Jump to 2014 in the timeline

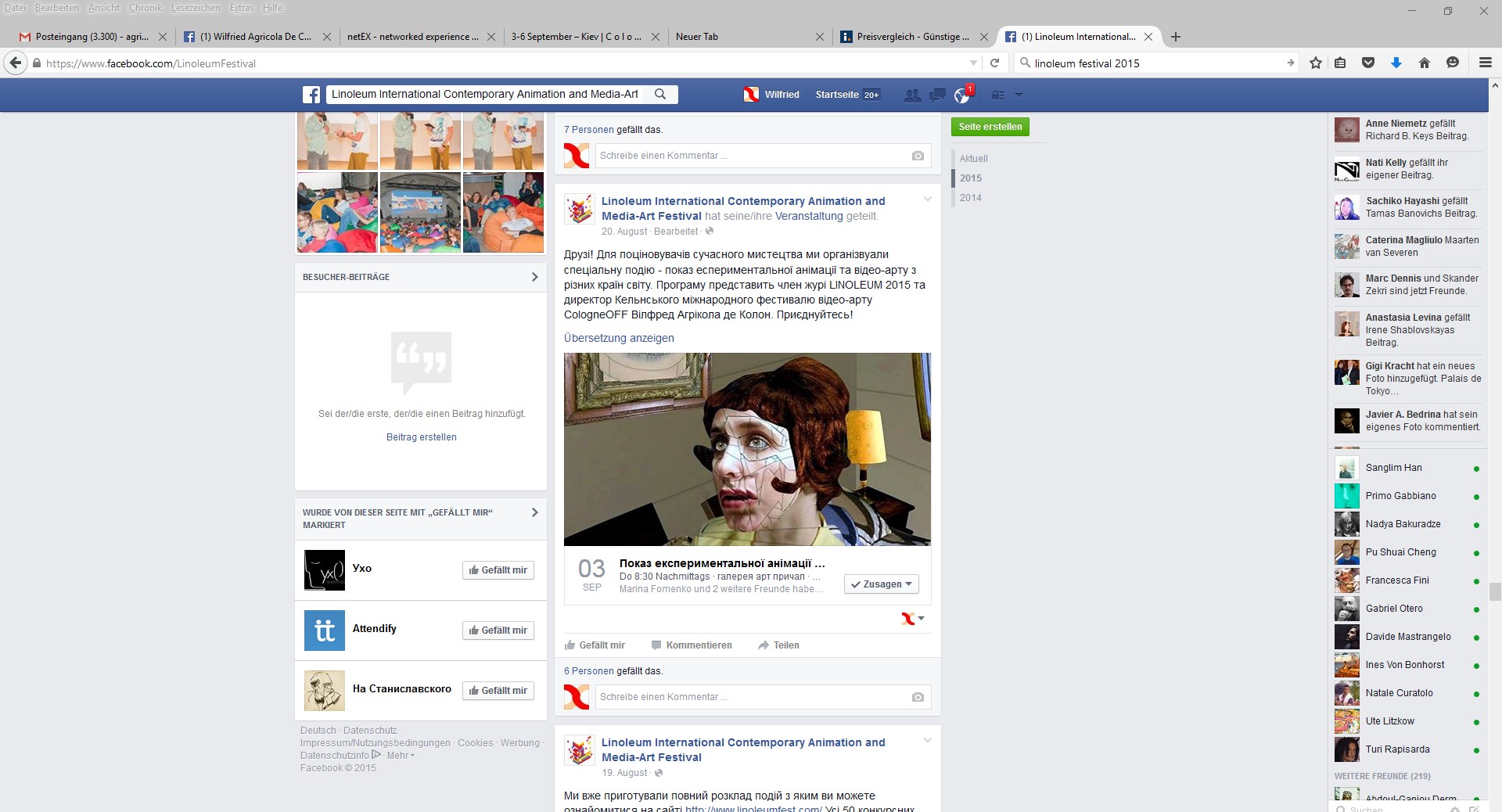pos(970,198)
